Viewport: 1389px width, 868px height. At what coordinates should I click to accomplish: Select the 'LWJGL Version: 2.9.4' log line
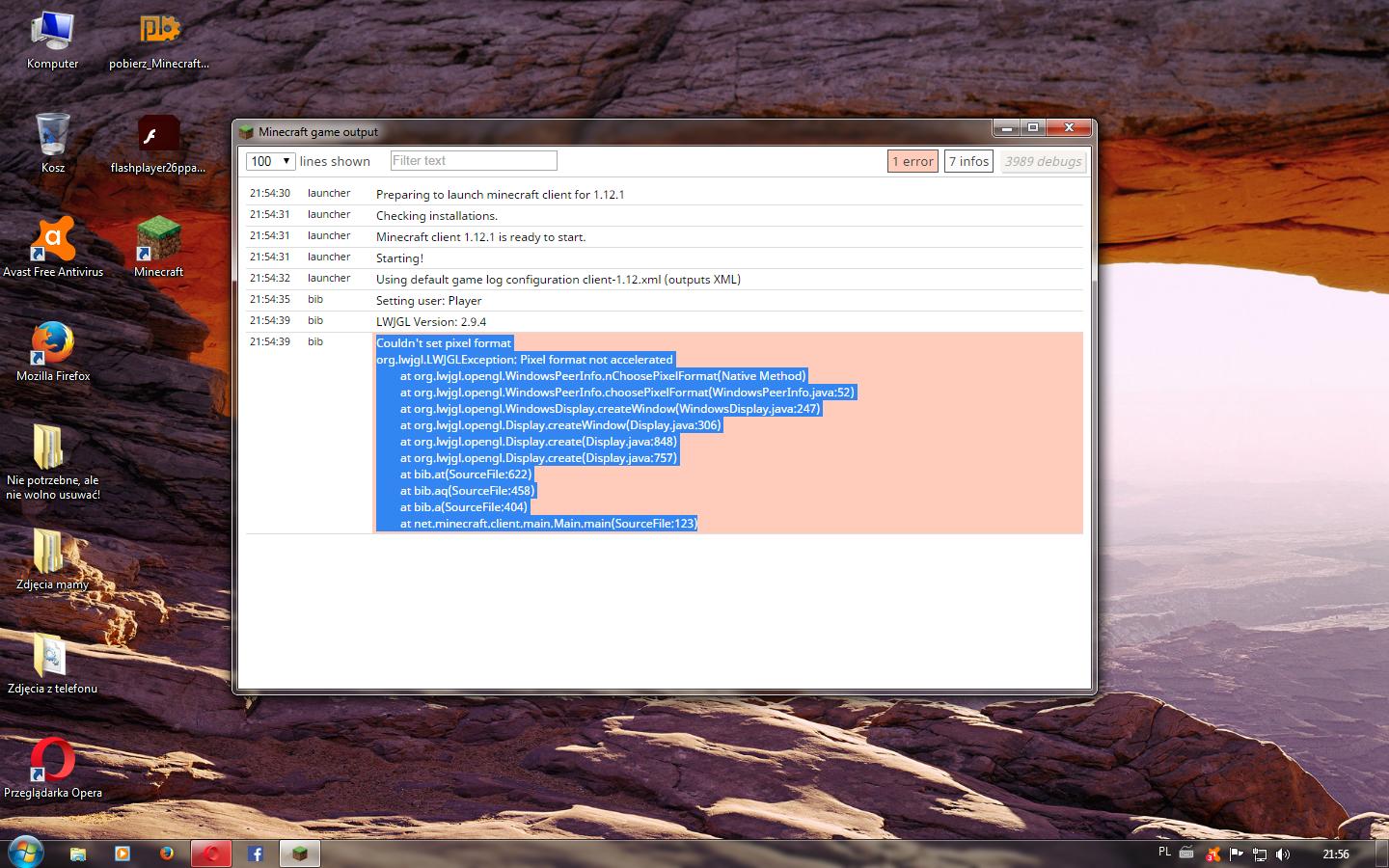tap(431, 321)
